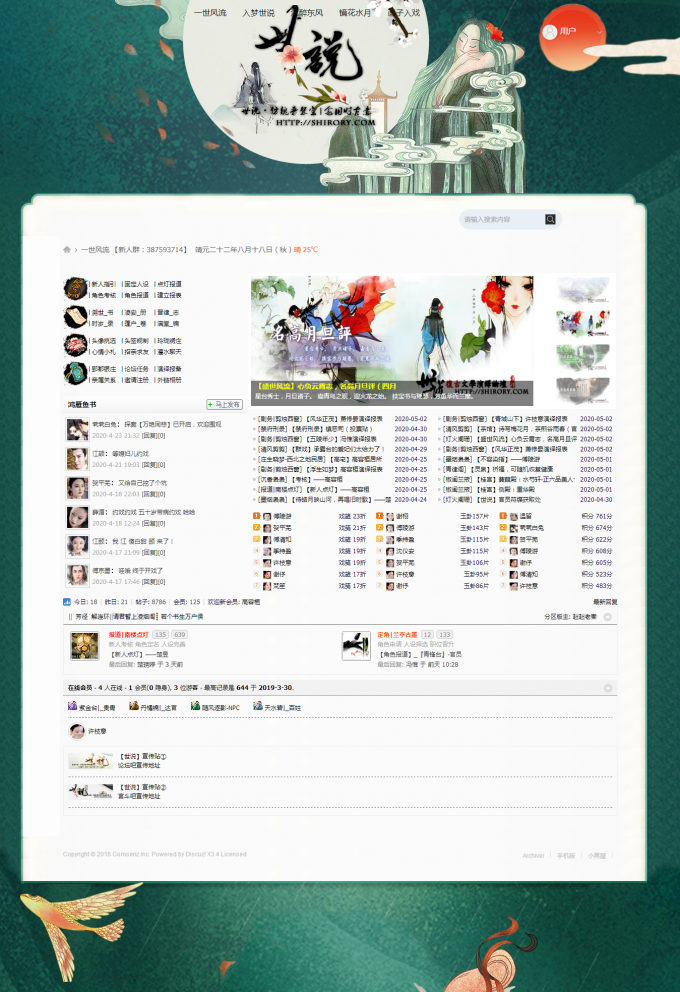Open the 一世风流 top menu item
The image size is (680, 992).
[x=210, y=13]
